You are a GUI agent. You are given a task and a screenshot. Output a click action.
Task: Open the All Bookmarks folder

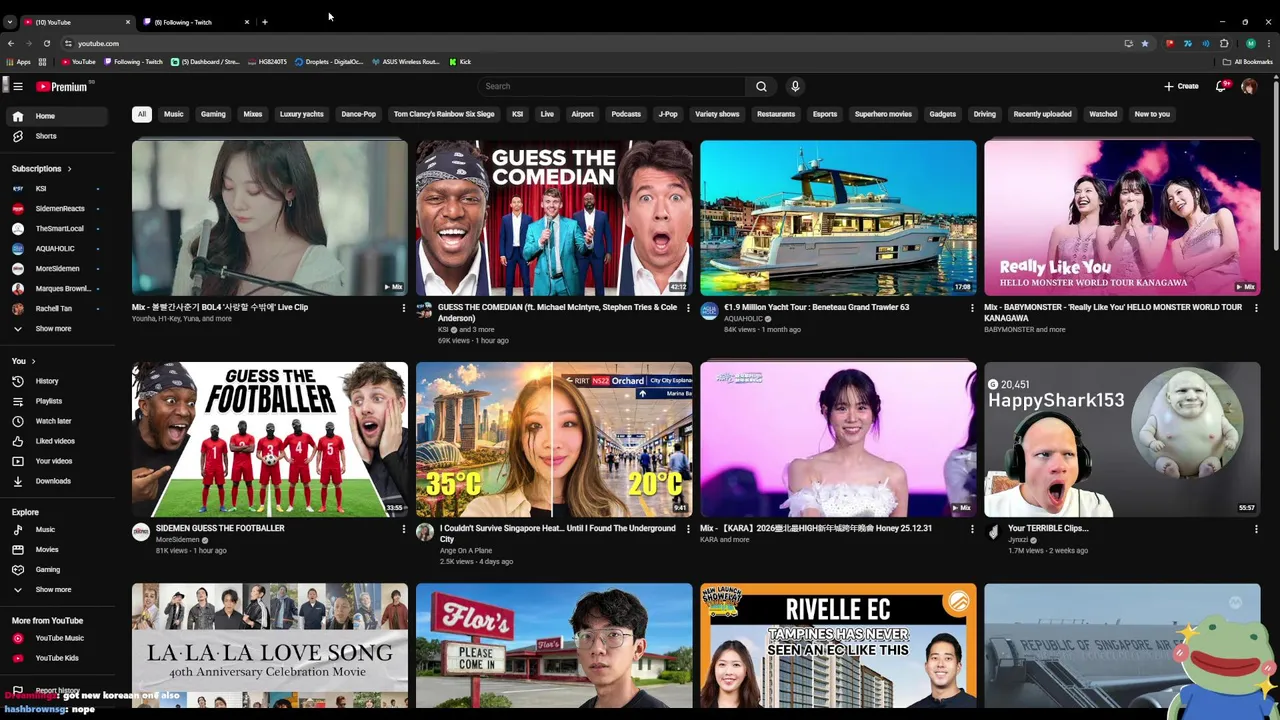[1247, 62]
